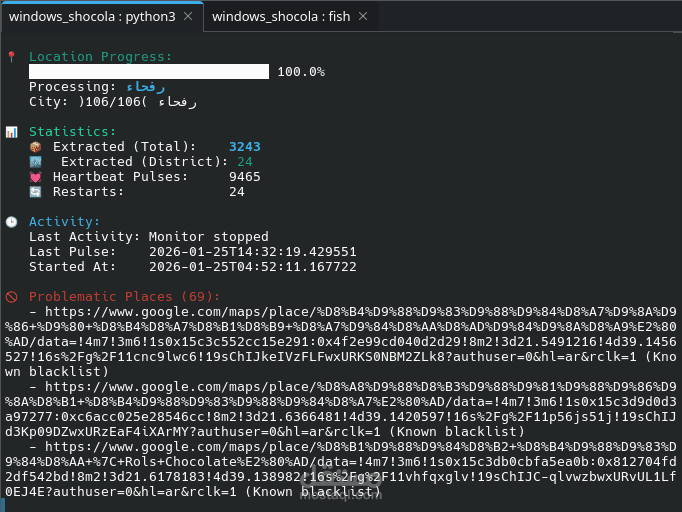Click the package icon beside Extracted (Total)

[36, 147]
